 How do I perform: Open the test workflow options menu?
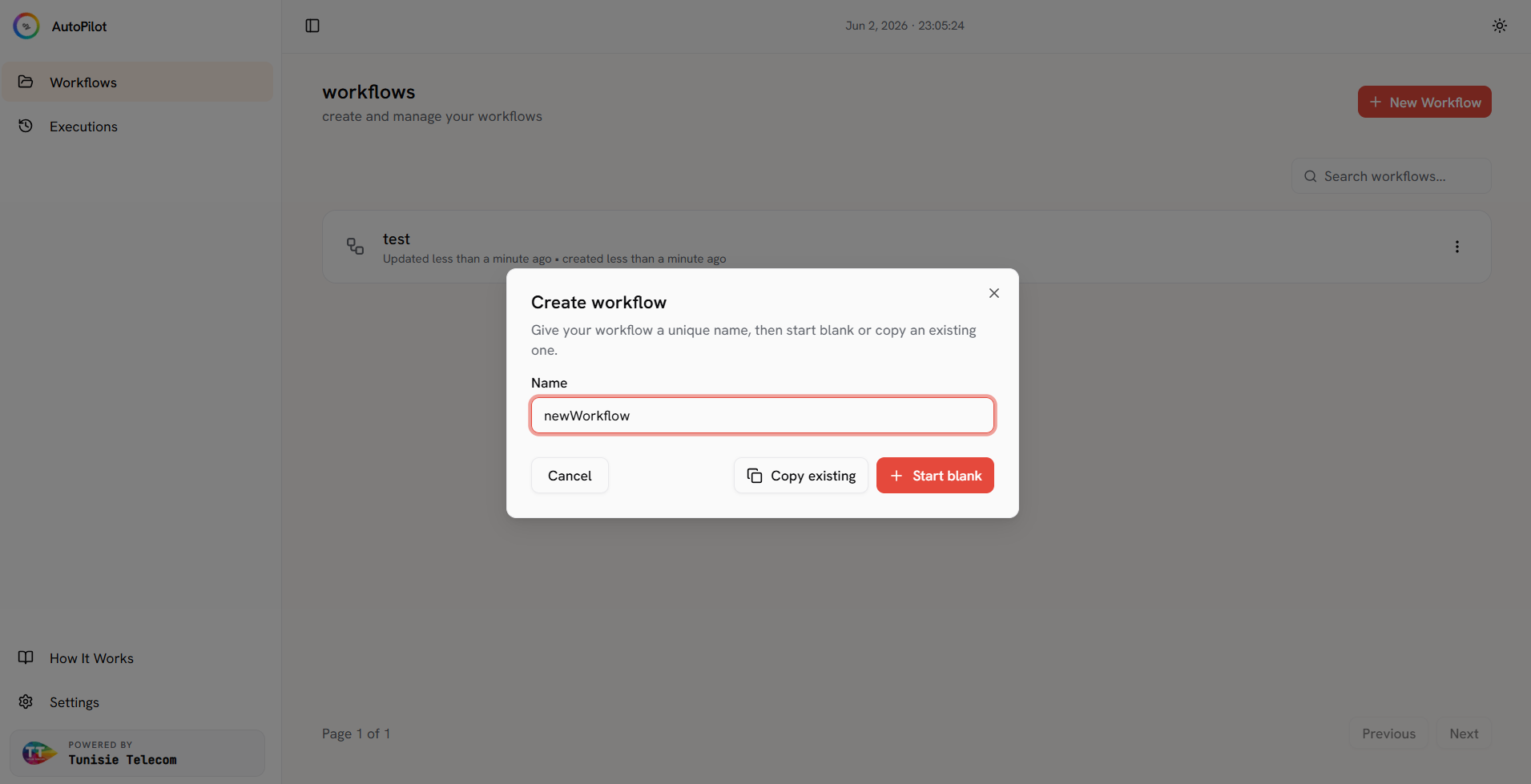[x=1457, y=247]
